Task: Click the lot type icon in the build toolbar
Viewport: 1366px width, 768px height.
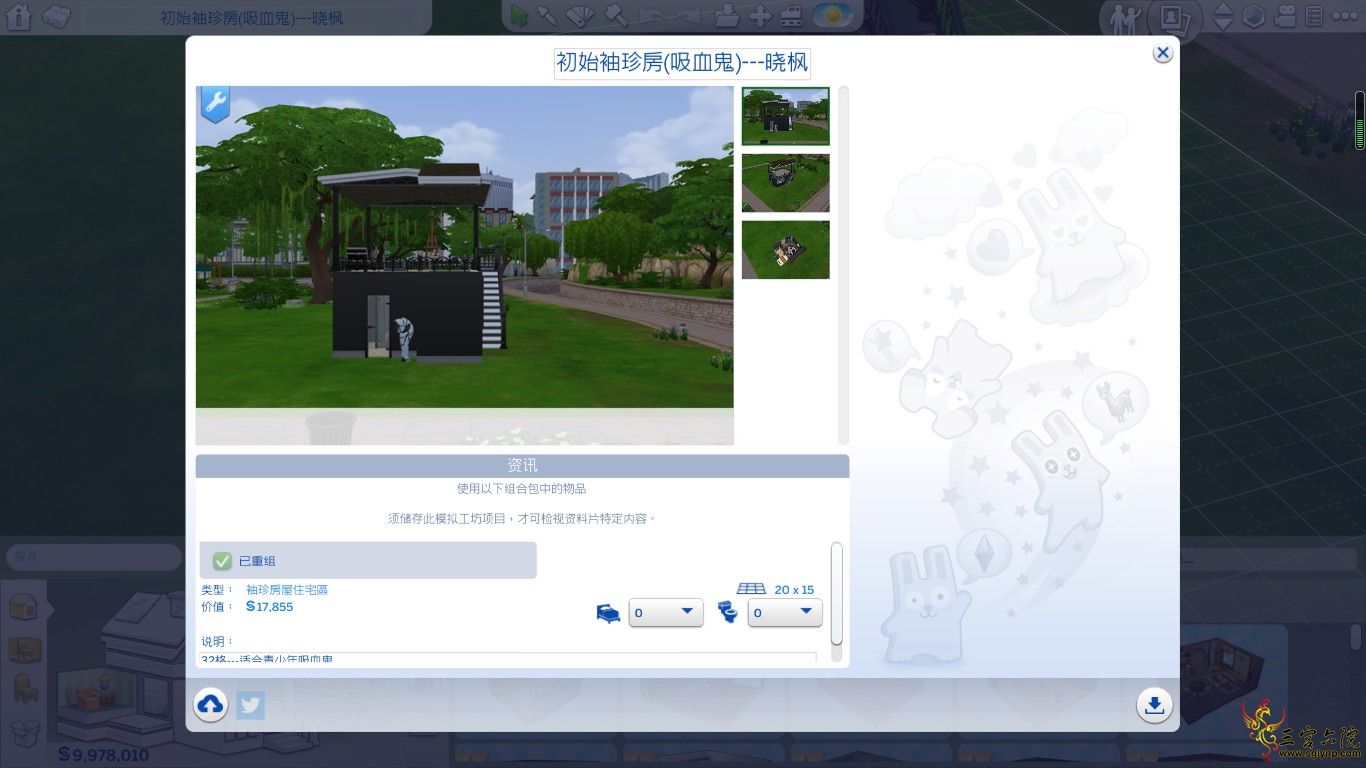Action: coord(791,16)
